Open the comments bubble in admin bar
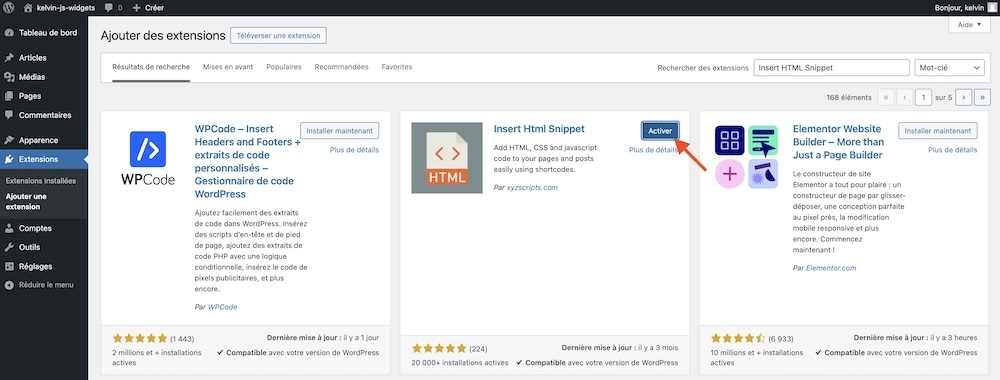Screen dimensions: 1000x380 point(113,8)
